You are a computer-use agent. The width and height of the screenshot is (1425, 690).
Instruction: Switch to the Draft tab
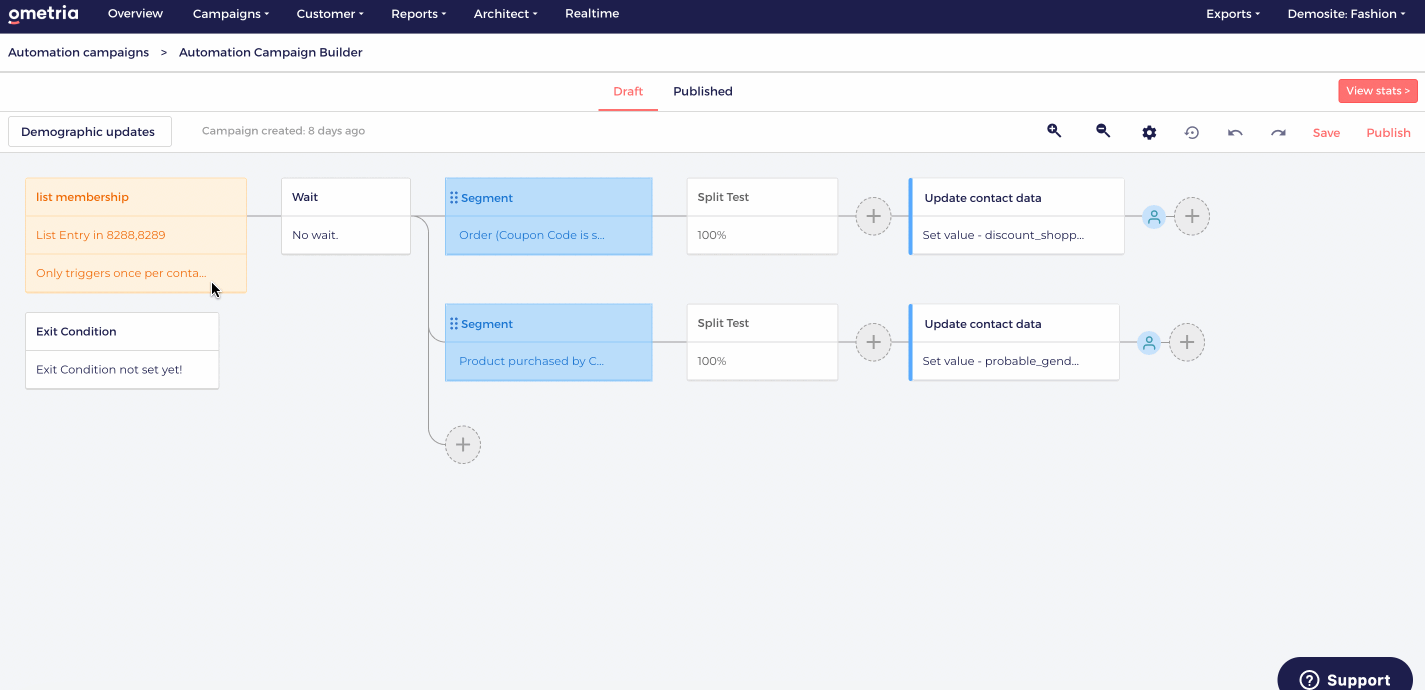click(628, 91)
